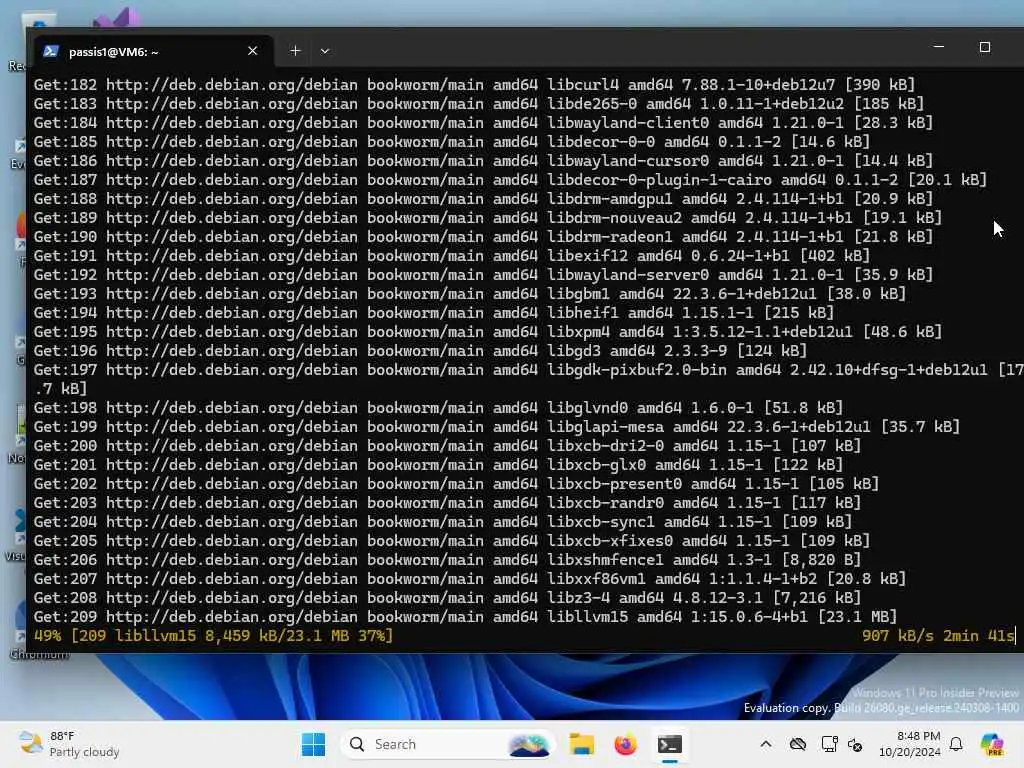This screenshot has width=1024, height=768.
Task: Open the weather widget 88°F
Action: tap(69, 744)
